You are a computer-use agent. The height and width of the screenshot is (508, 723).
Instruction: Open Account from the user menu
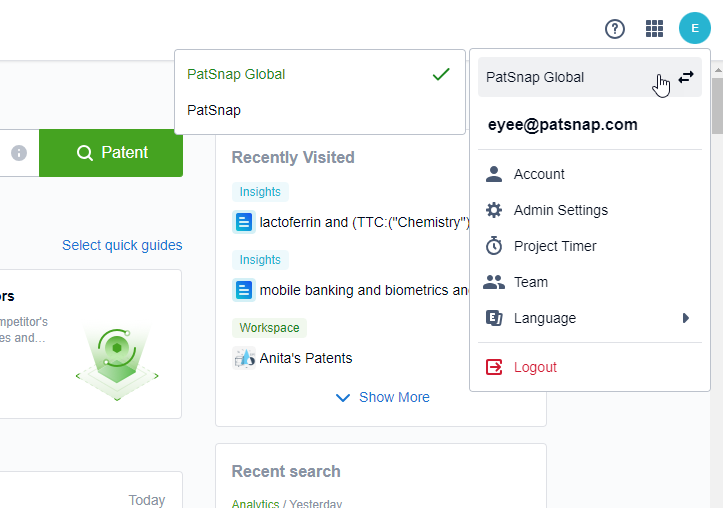coord(539,174)
